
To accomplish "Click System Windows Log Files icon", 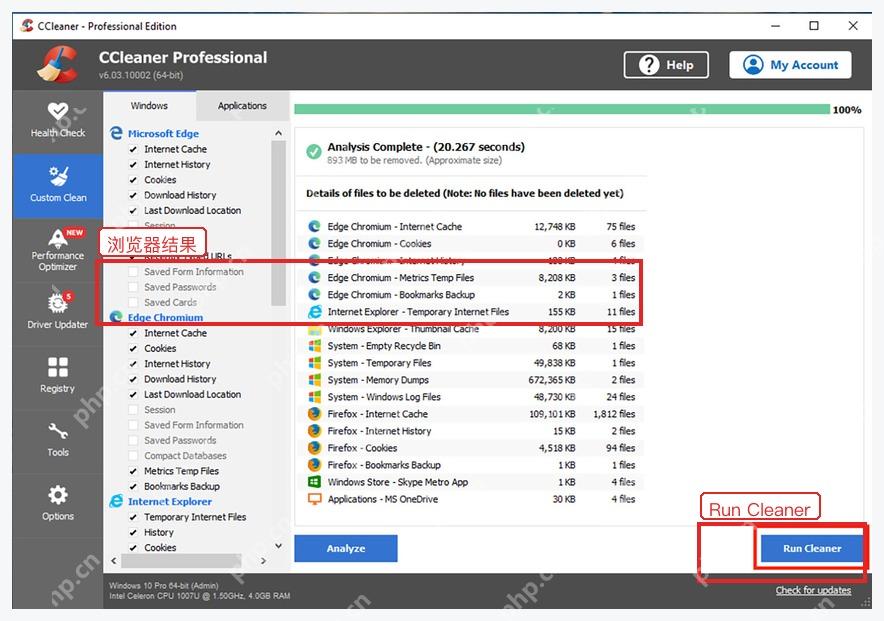I will [314, 397].
